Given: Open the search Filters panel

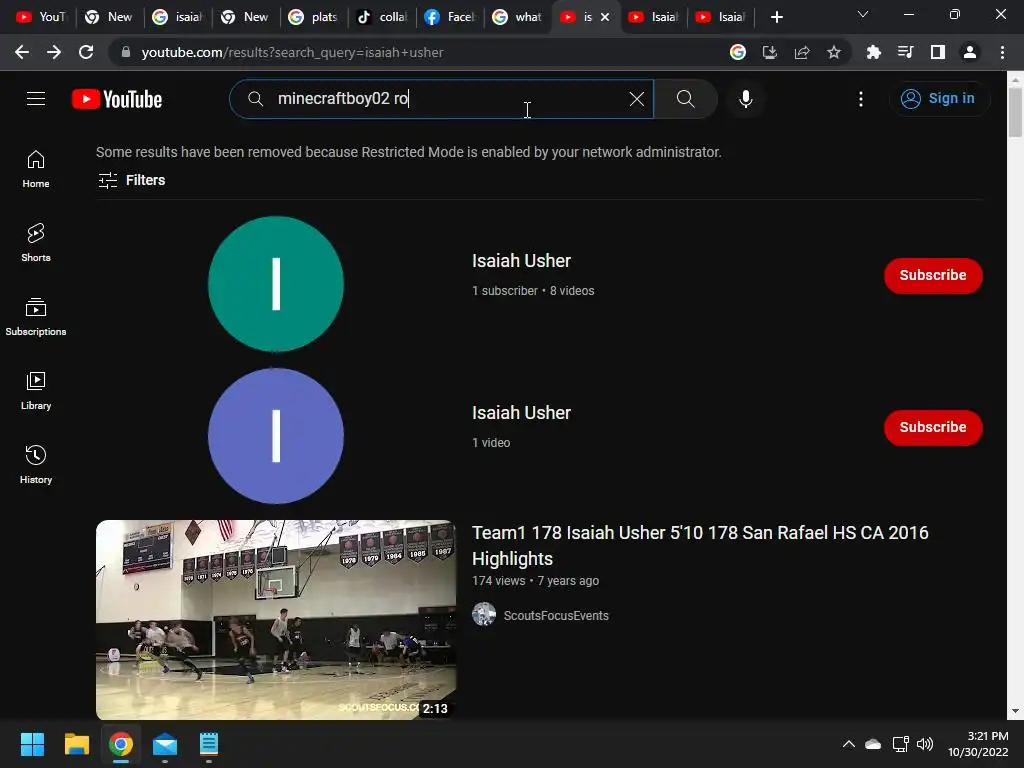Looking at the screenshot, I should tap(132, 180).
